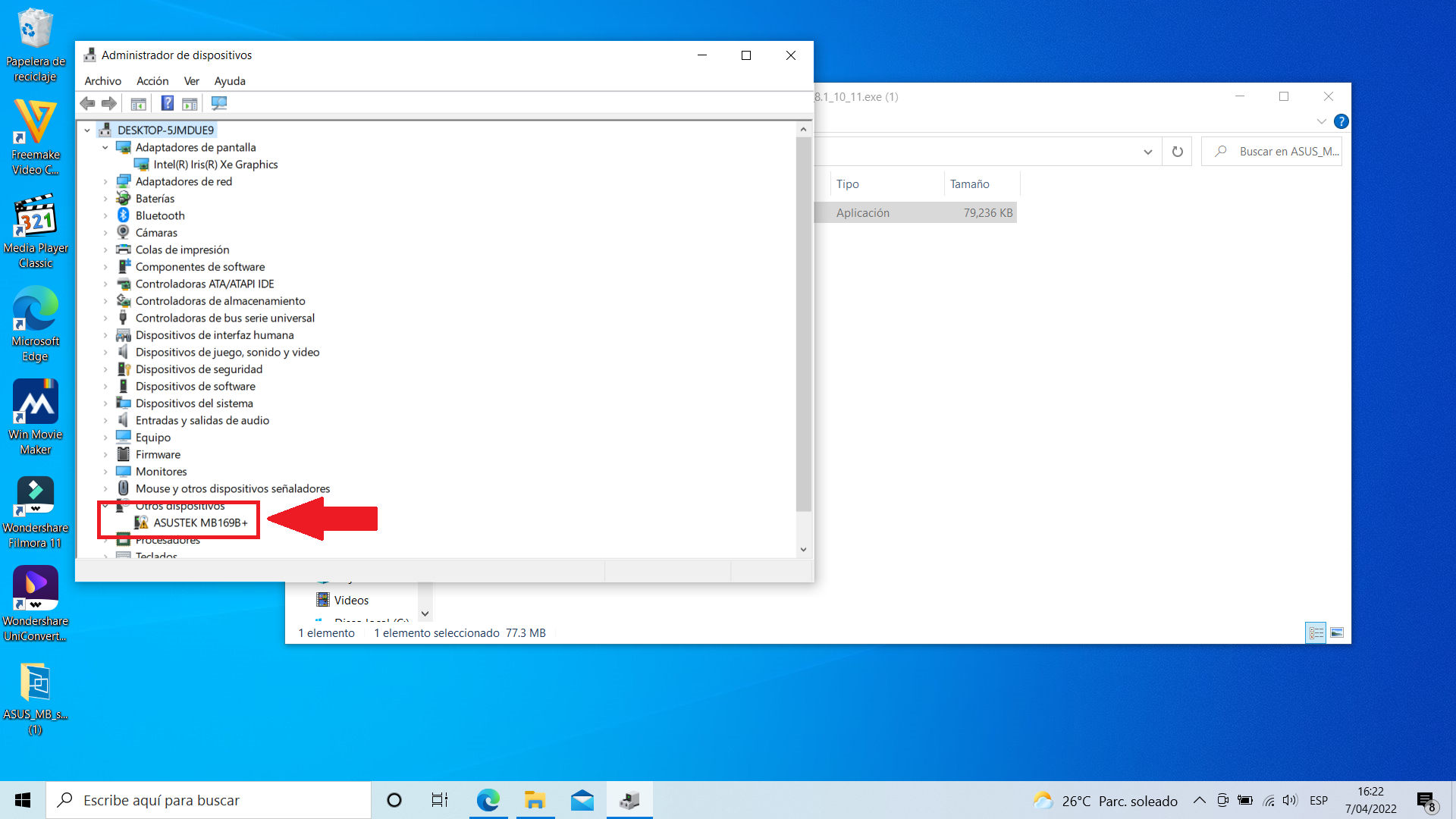The image size is (1456, 819).
Task: Open the address bar history dropdown
Action: click(1148, 152)
